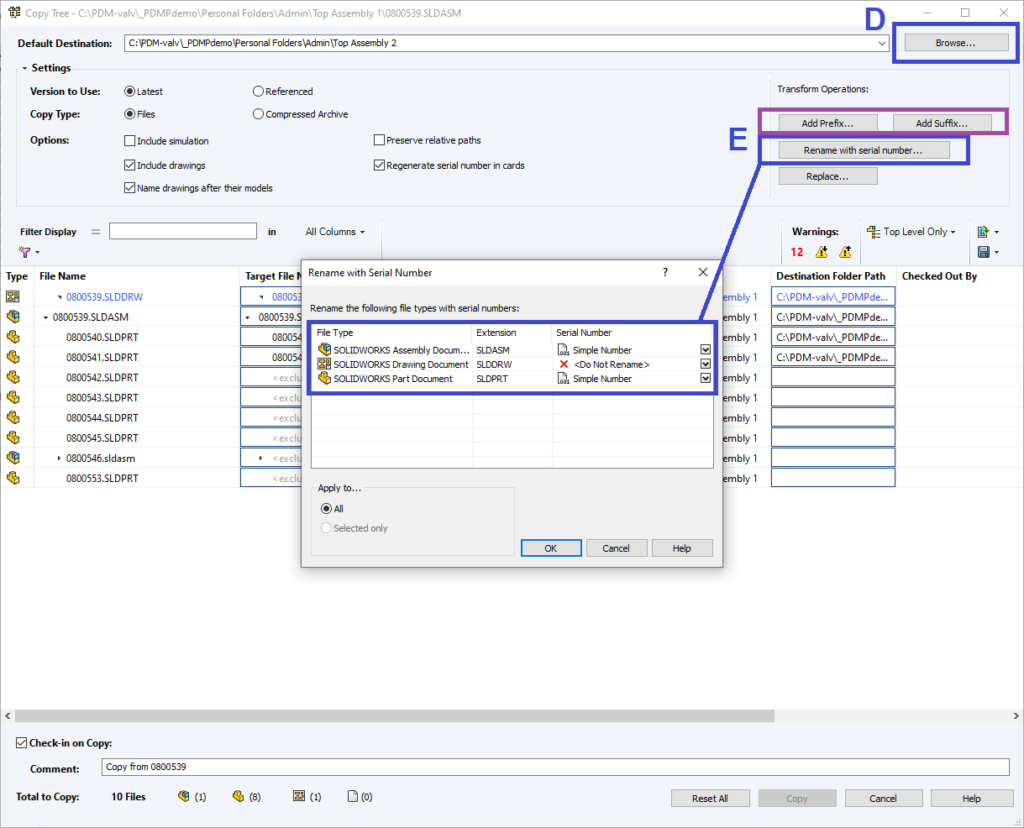Click the 0800539.SLDDRW drawing type icon
1024x828 pixels.
tap(14, 297)
